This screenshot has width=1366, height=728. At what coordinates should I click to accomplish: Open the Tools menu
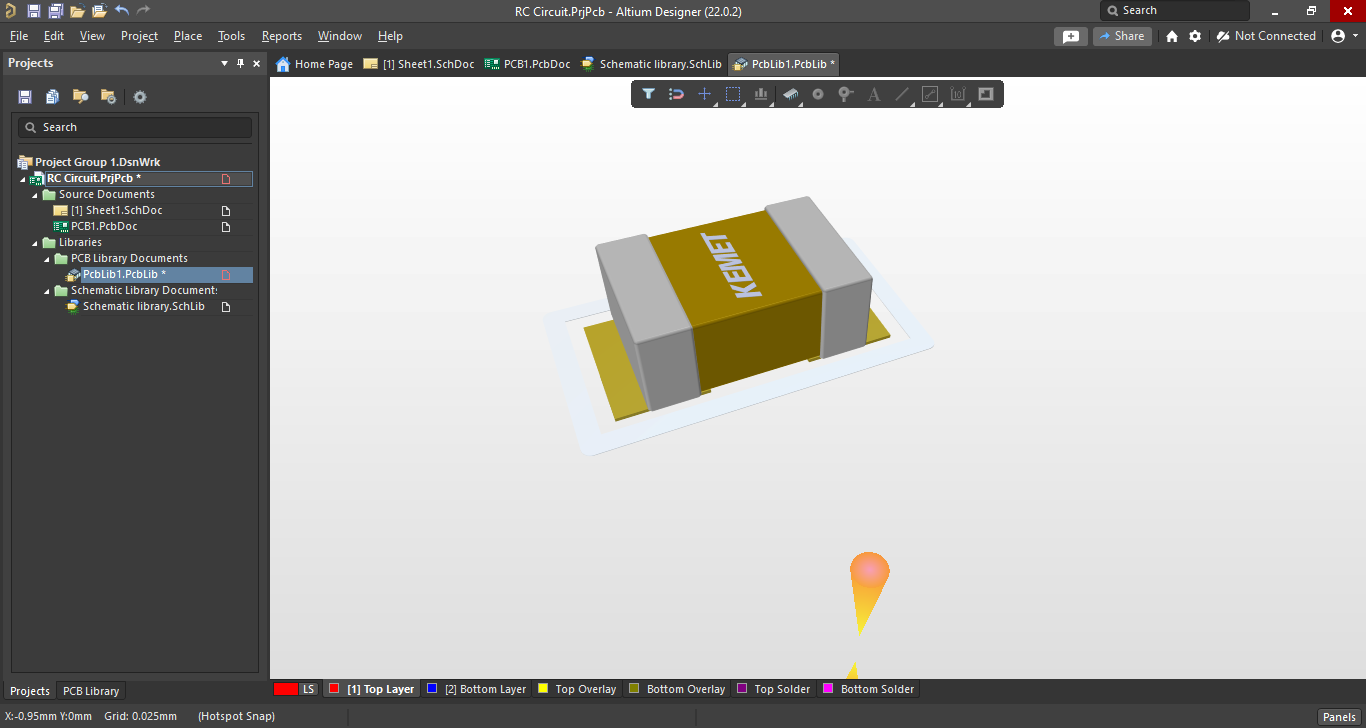(231, 36)
